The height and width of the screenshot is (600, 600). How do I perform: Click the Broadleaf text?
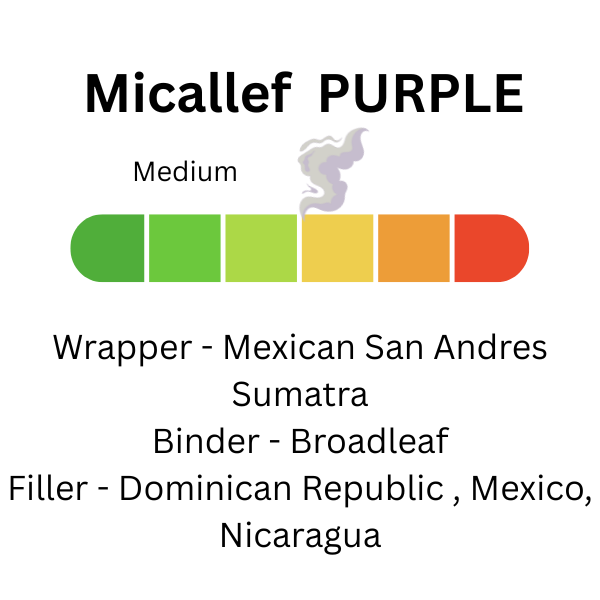(370, 441)
